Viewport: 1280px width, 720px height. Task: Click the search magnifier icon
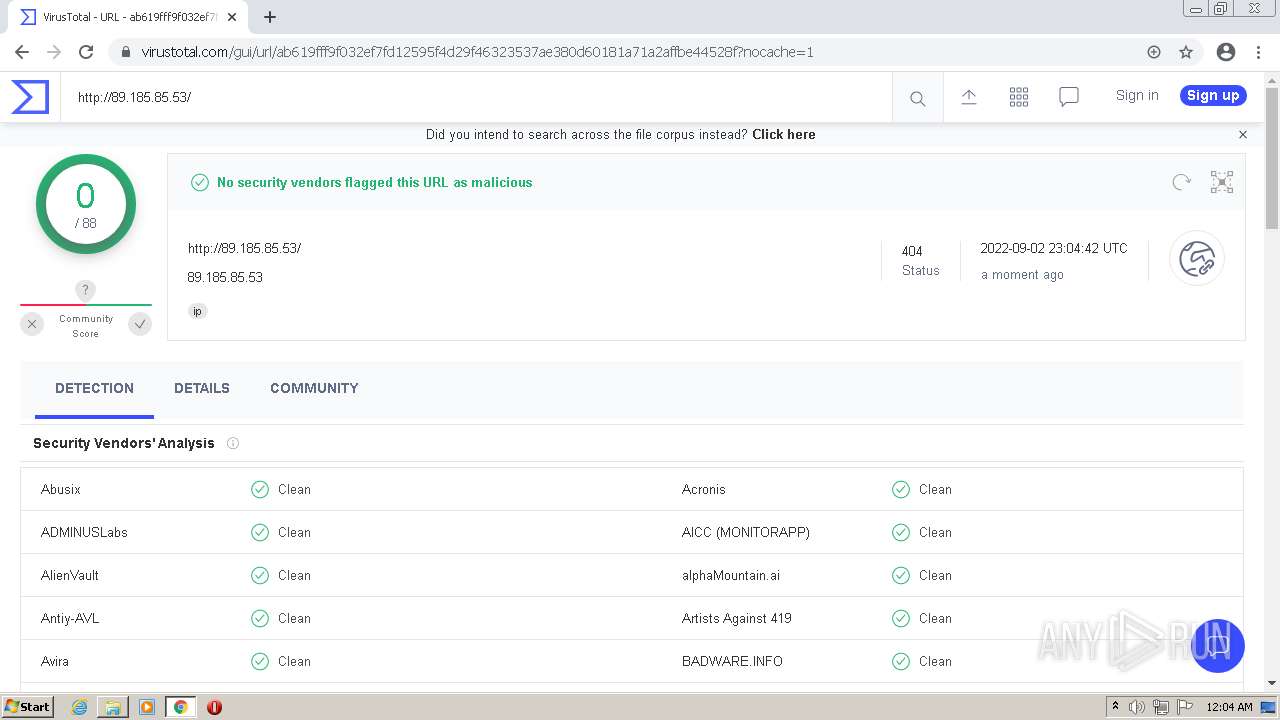coord(917,98)
